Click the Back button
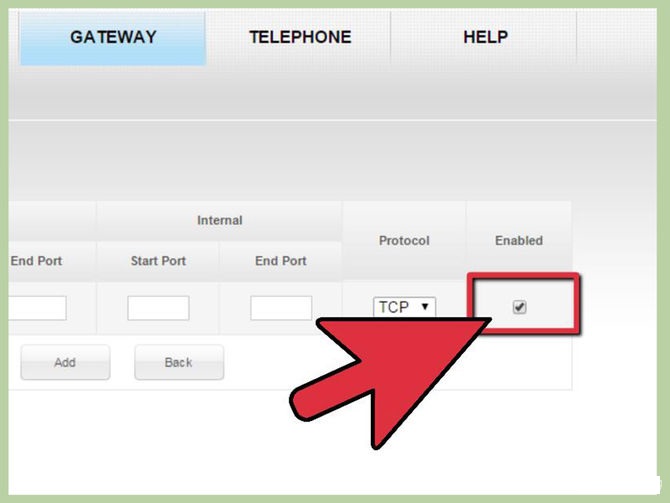Screen dimensions: 670x503 [179, 362]
